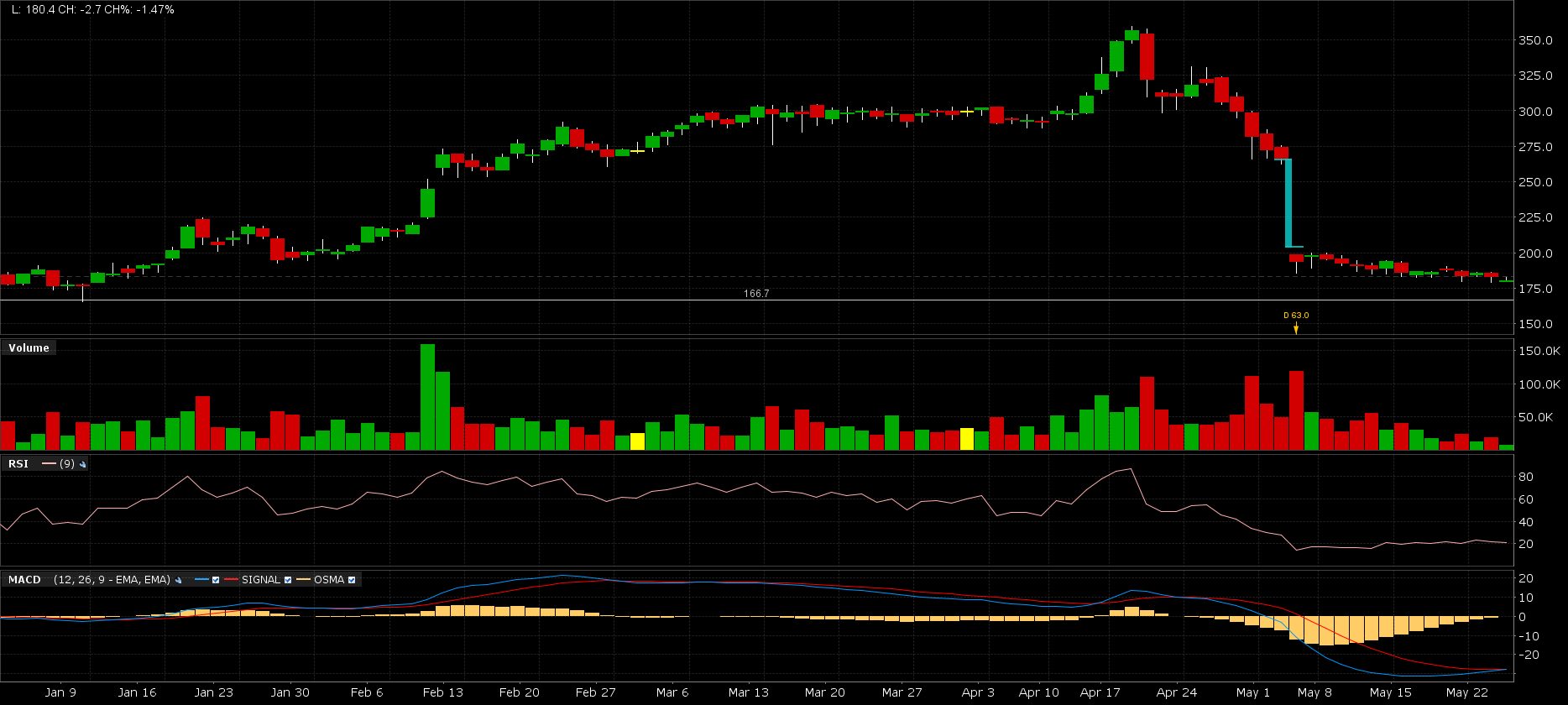
Task: Click the Mar 6 date axis label
Action: point(672,692)
